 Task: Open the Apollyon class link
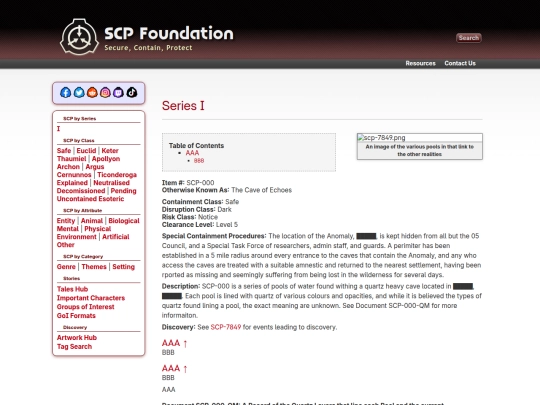(x=106, y=159)
